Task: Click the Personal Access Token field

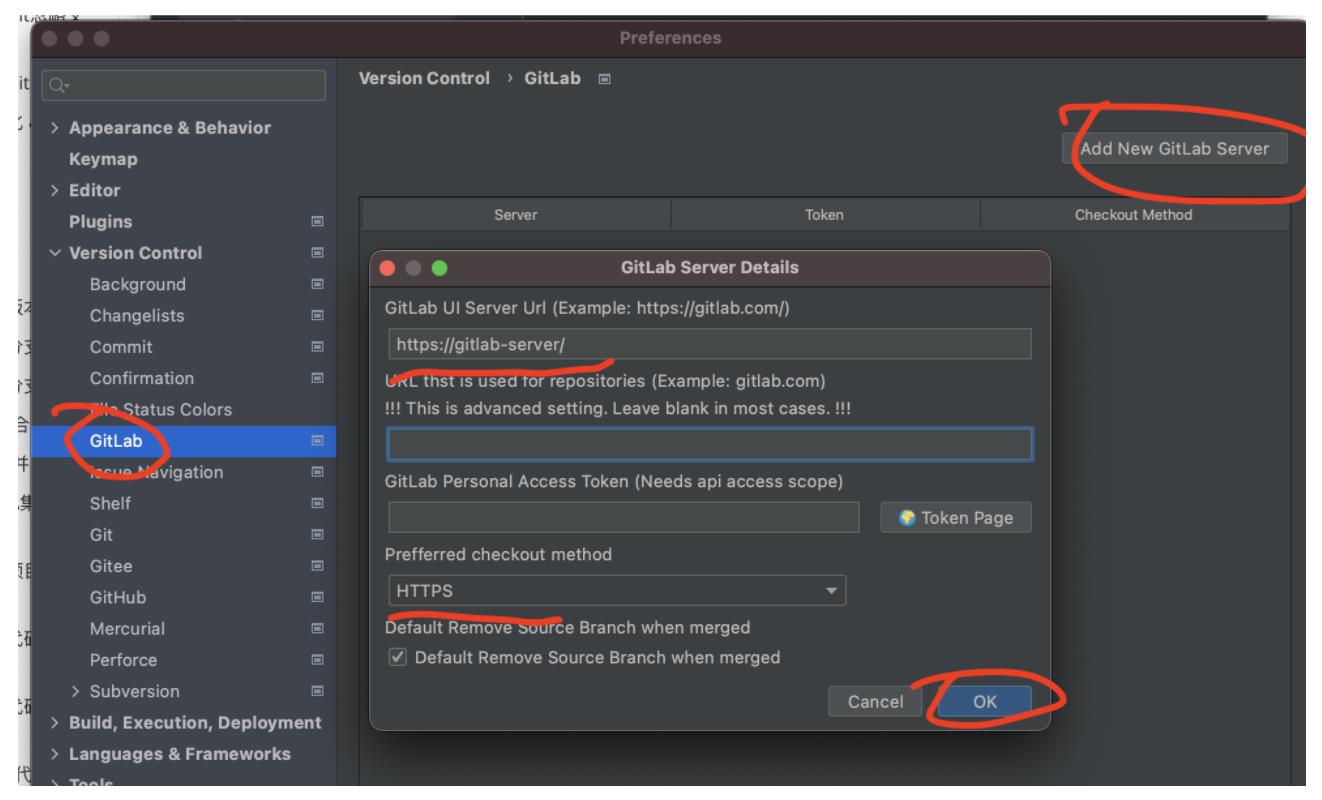Action: click(624, 518)
